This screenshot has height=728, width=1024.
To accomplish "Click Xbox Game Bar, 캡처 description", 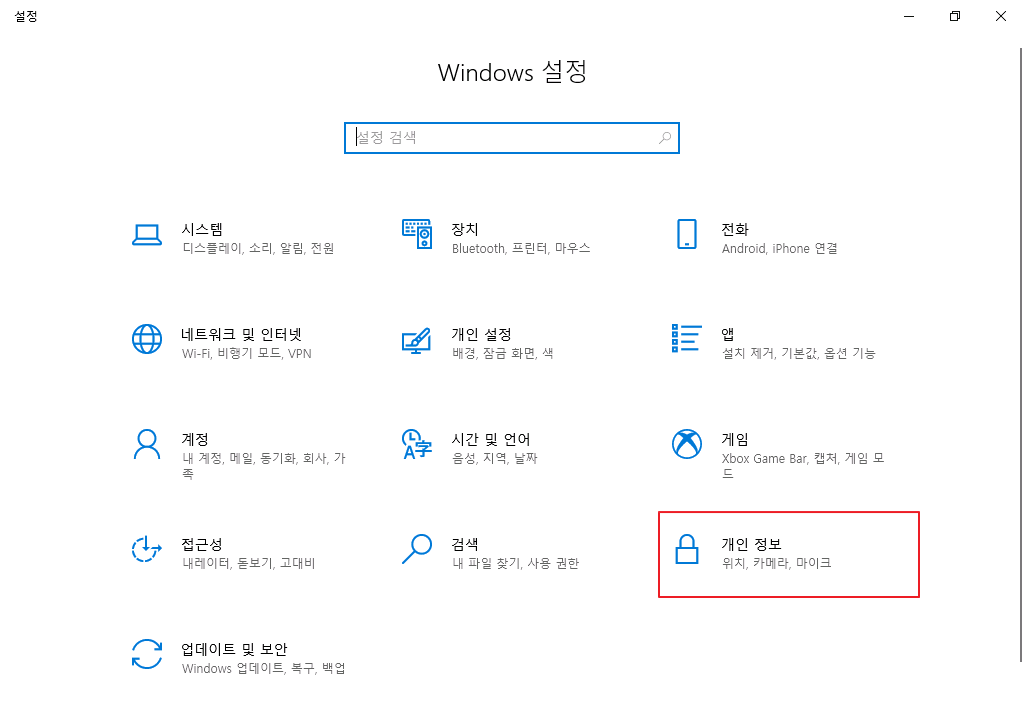I will [803, 466].
